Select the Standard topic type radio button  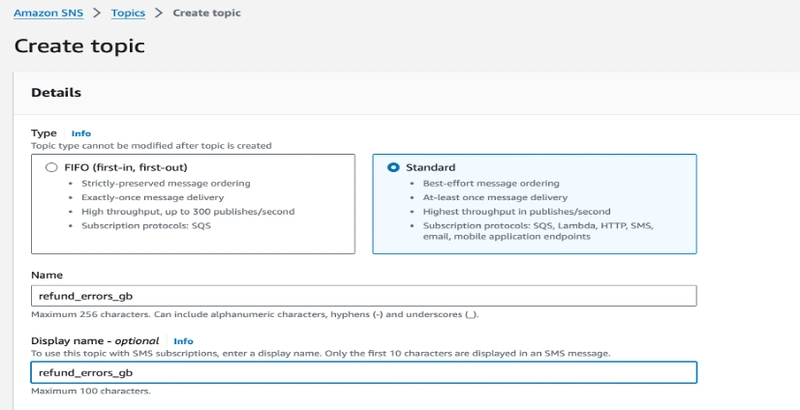[x=393, y=167]
